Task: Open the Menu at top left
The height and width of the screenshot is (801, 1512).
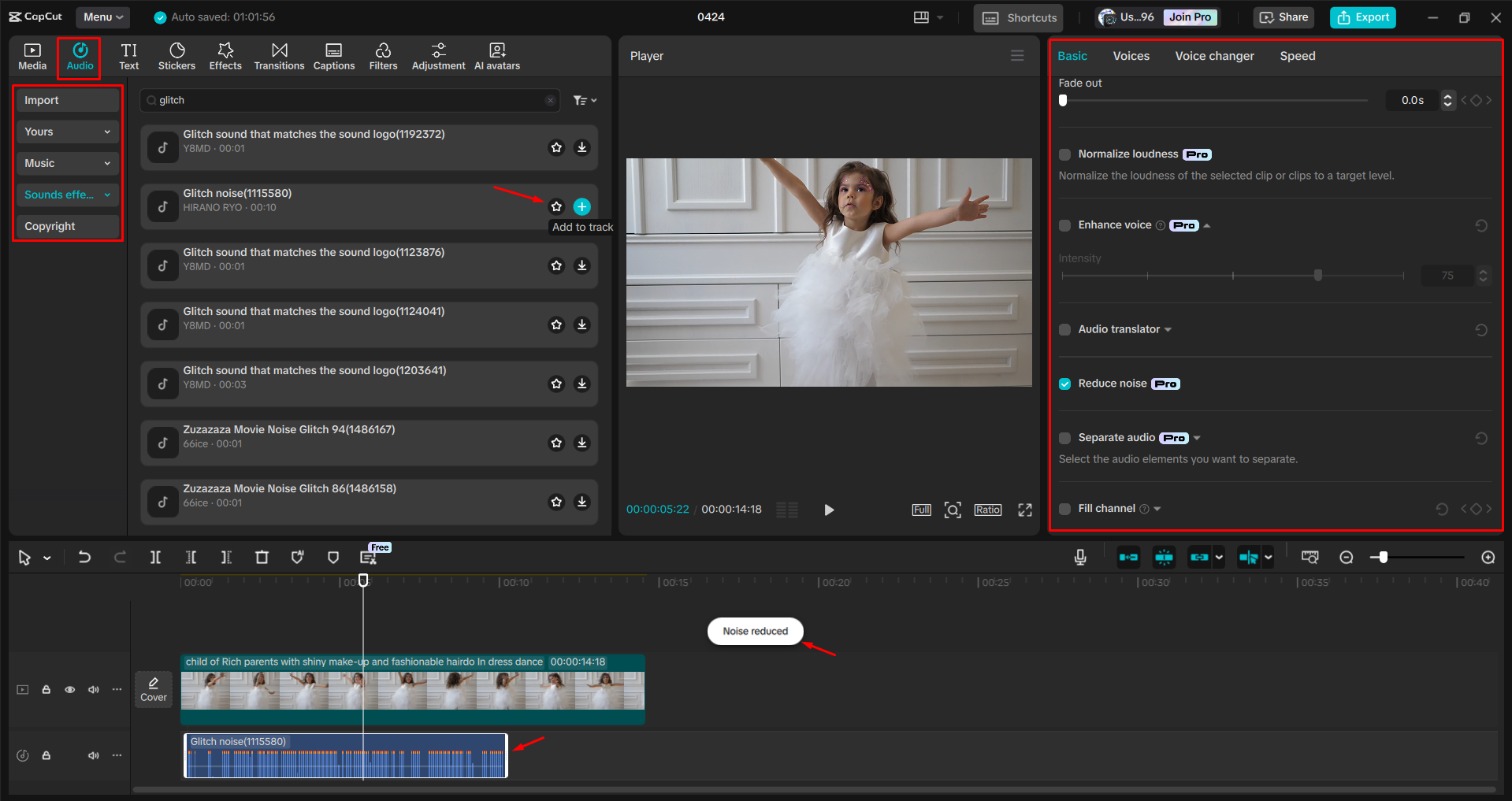Action: (102, 17)
